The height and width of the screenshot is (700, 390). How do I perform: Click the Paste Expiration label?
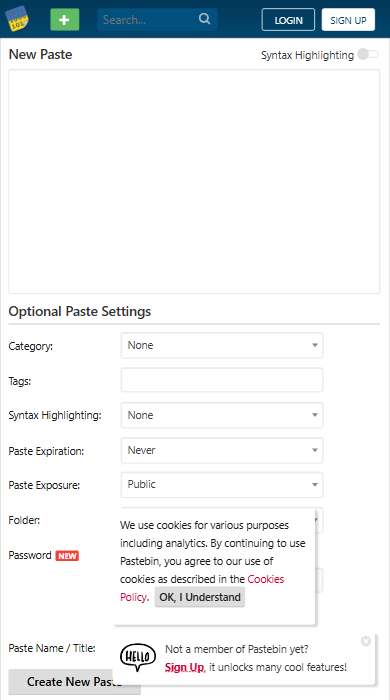pos(46,451)
